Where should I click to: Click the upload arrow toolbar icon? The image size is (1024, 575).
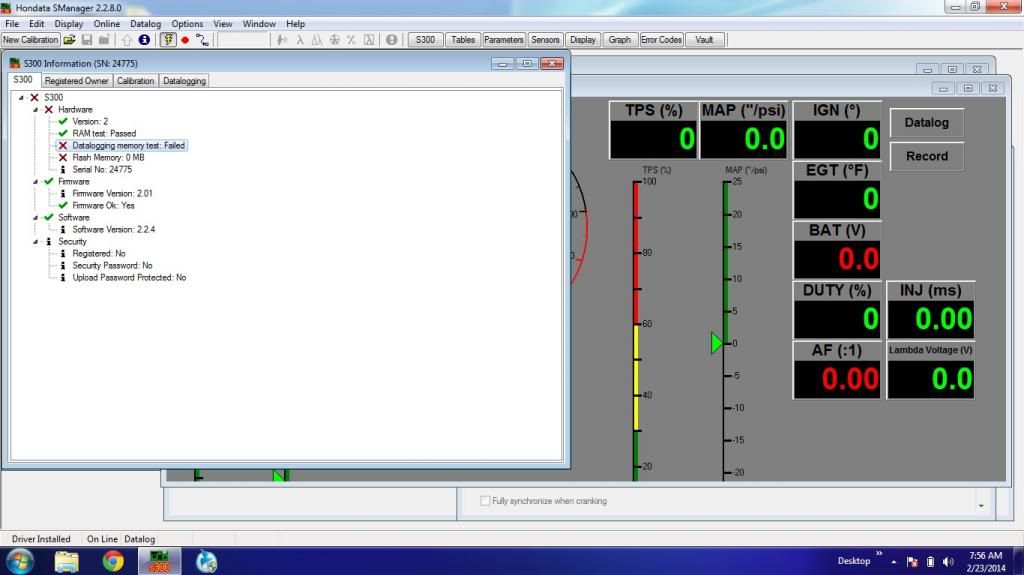tap(127, 40)
